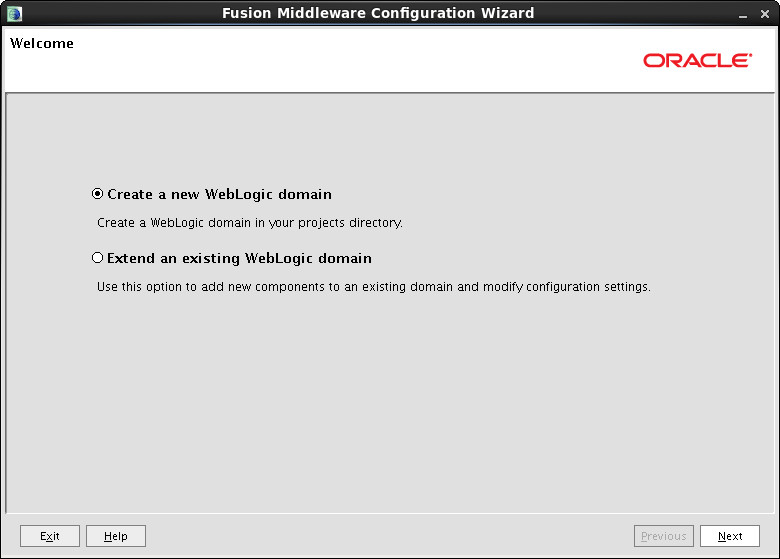The image size is (780, 559).
Task: Click the 'Create a new WebLogic domain' label text
Action: click(219, 194)
